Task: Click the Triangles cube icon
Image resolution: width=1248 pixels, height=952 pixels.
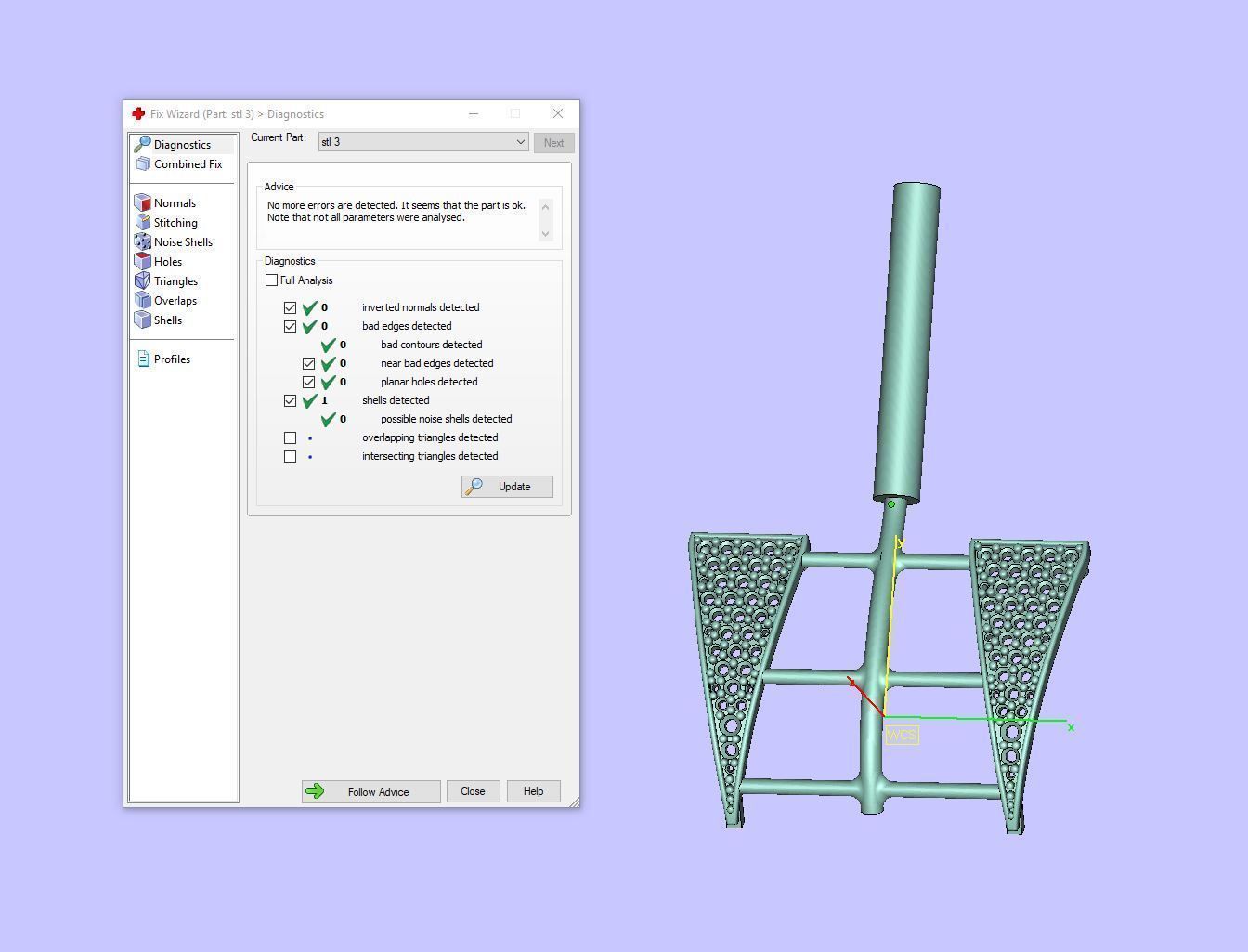Action: click(x=143, y=280)
